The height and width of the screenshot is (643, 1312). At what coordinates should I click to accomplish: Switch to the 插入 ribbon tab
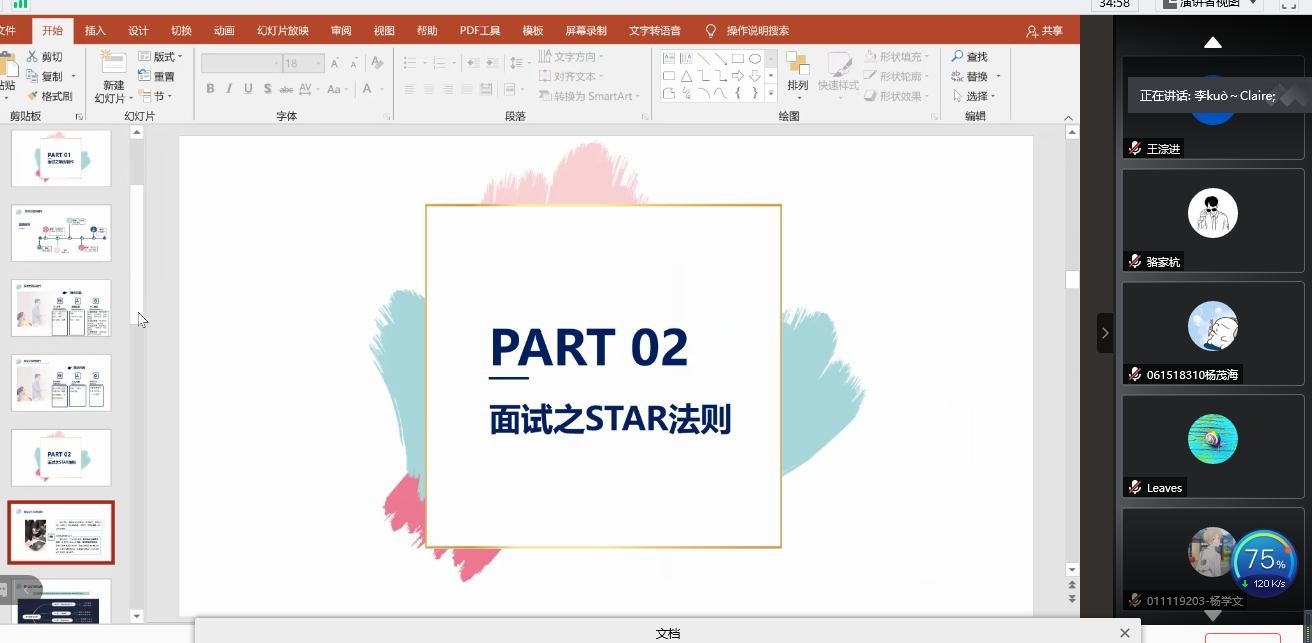pos(95,31)
